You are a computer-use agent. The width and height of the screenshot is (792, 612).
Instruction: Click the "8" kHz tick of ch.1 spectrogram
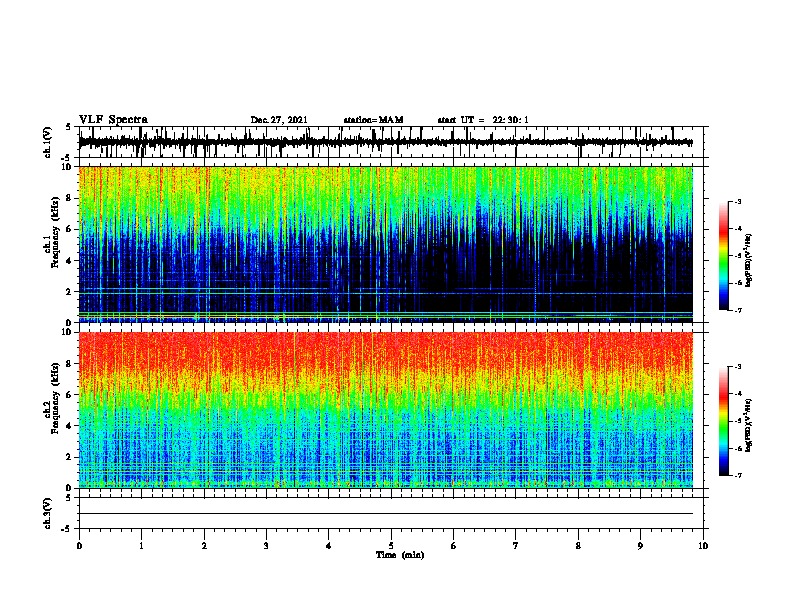(x=70, y=198)
